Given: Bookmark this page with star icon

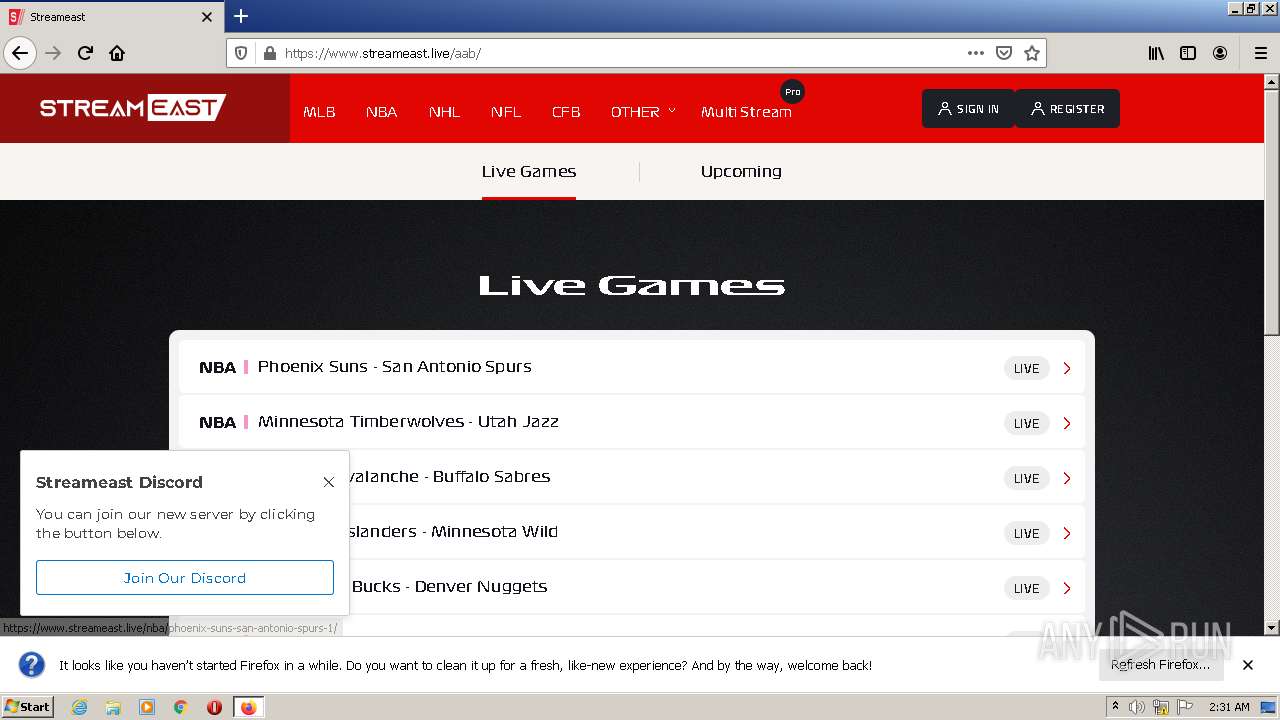Looking at the screenshot, I should click(x=1032, y=53).
